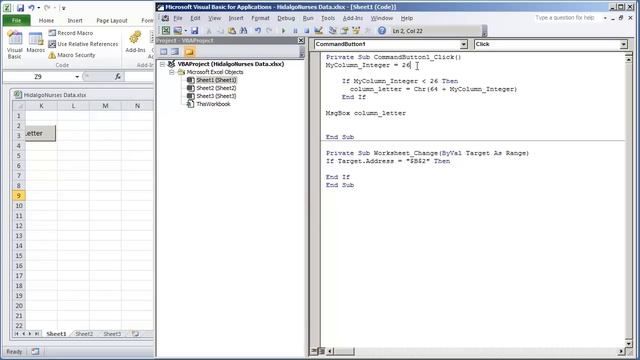Open Find with the binoculars icon
Image resolution: width=640 pixels, height=360 pixels.
tap(244, 31)
